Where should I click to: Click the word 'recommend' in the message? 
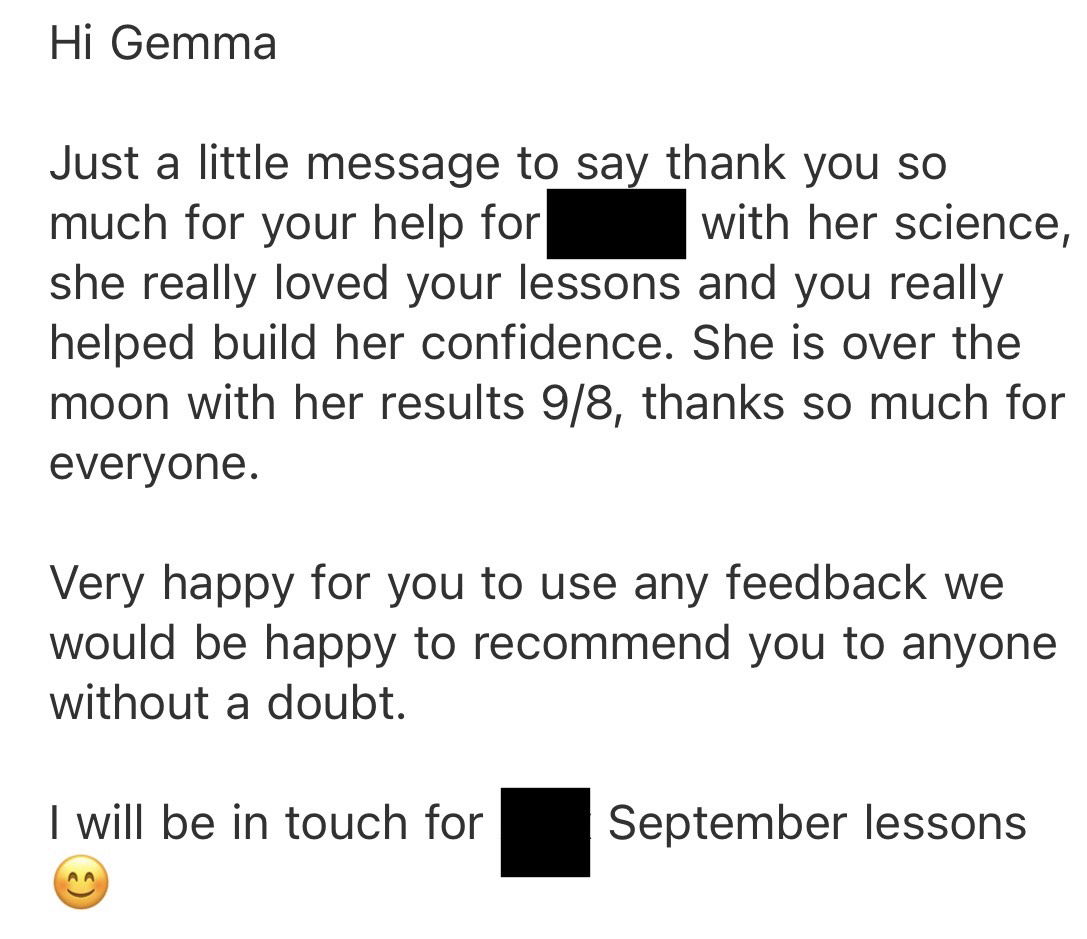[602, 643]
